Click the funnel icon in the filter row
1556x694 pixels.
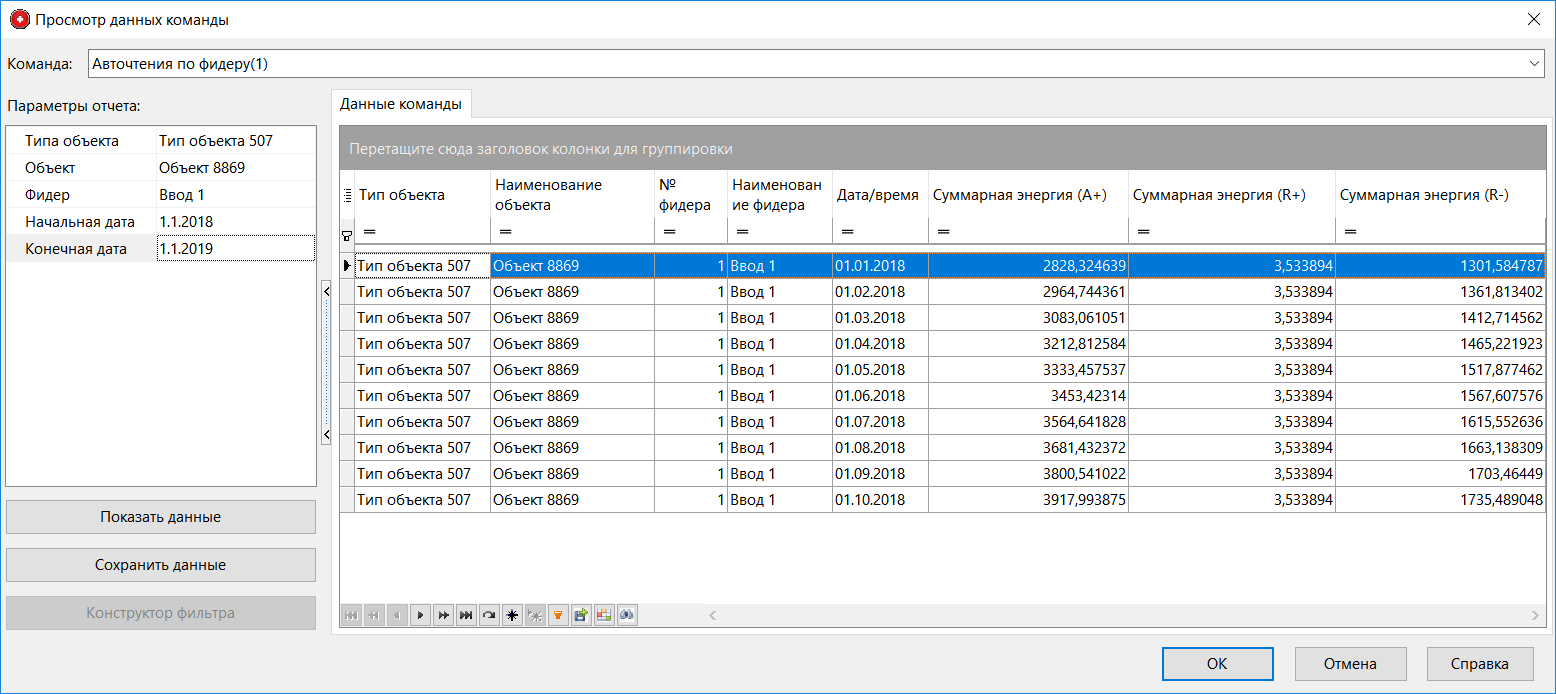click(x=348, y=235)
